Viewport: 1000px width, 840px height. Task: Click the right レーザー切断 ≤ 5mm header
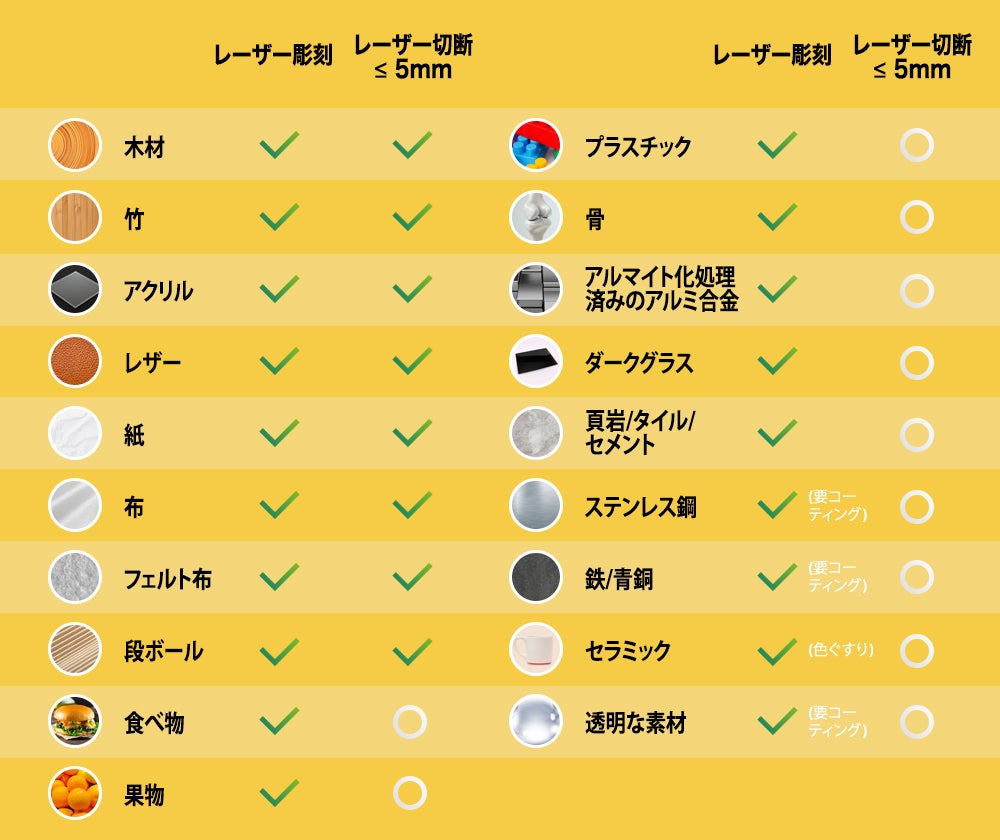click(911, 57)
